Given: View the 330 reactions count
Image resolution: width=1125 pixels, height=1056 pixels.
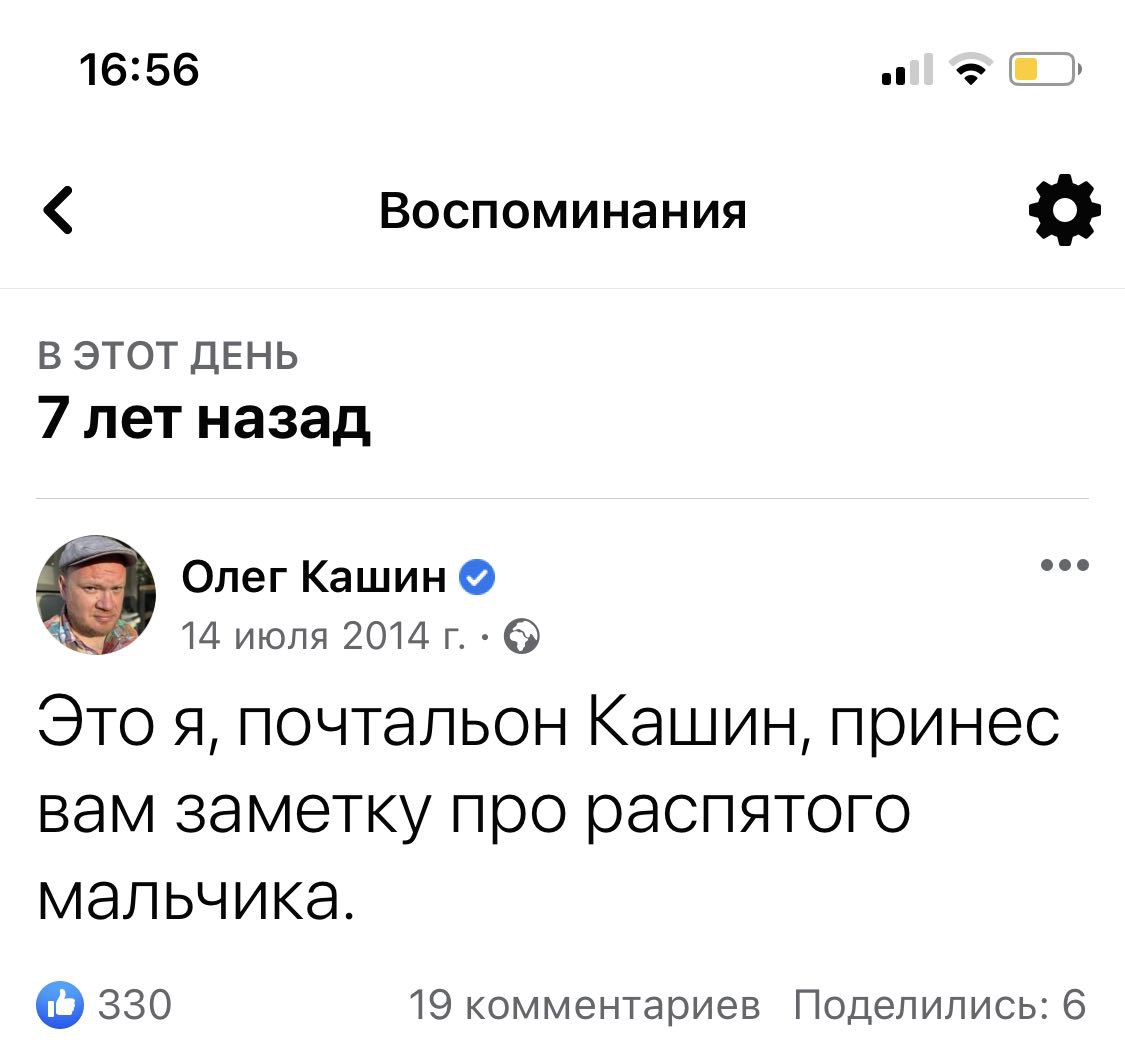Looking at the screenshot, I should pos(134,1005).
